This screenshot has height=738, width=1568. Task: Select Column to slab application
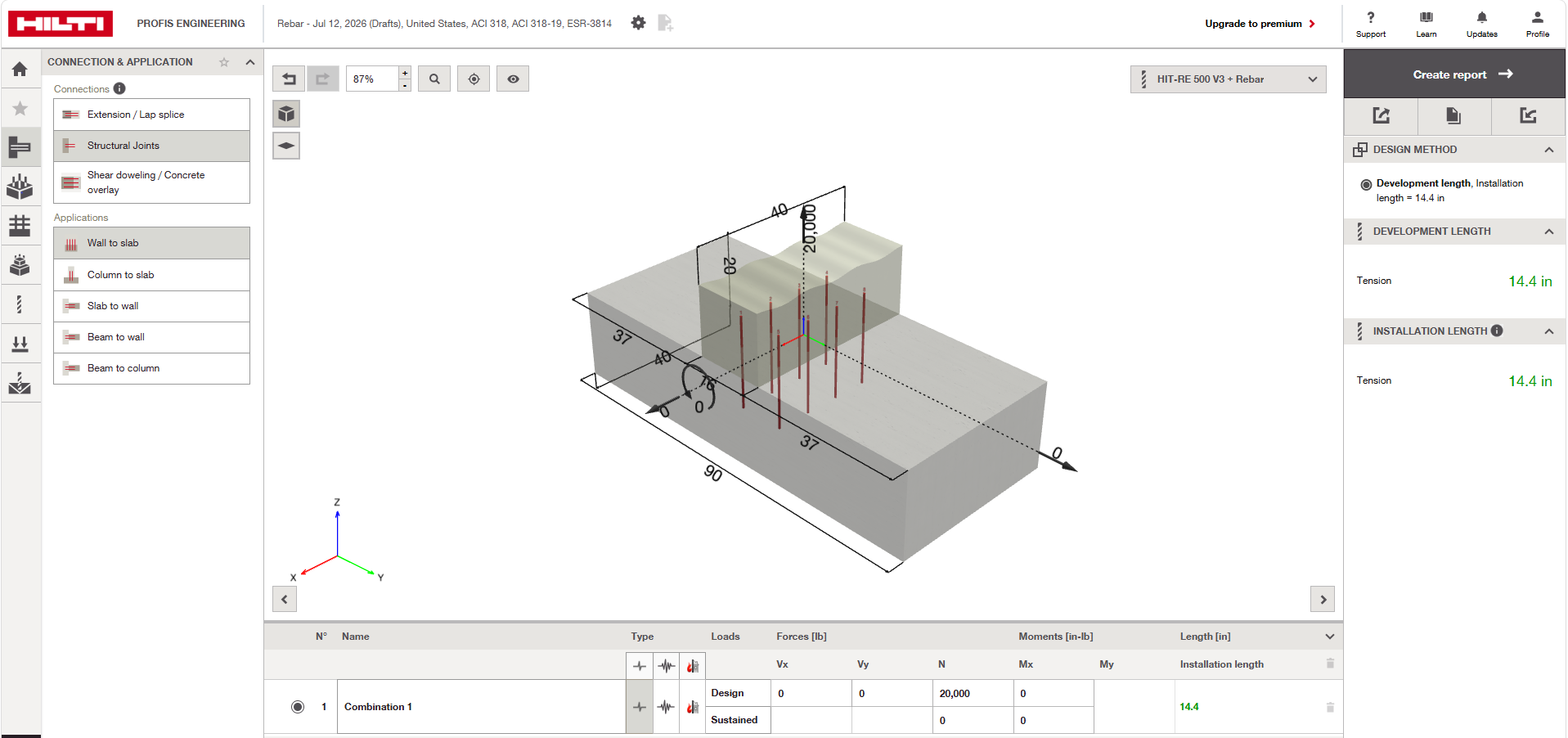(x=151, y=275)
